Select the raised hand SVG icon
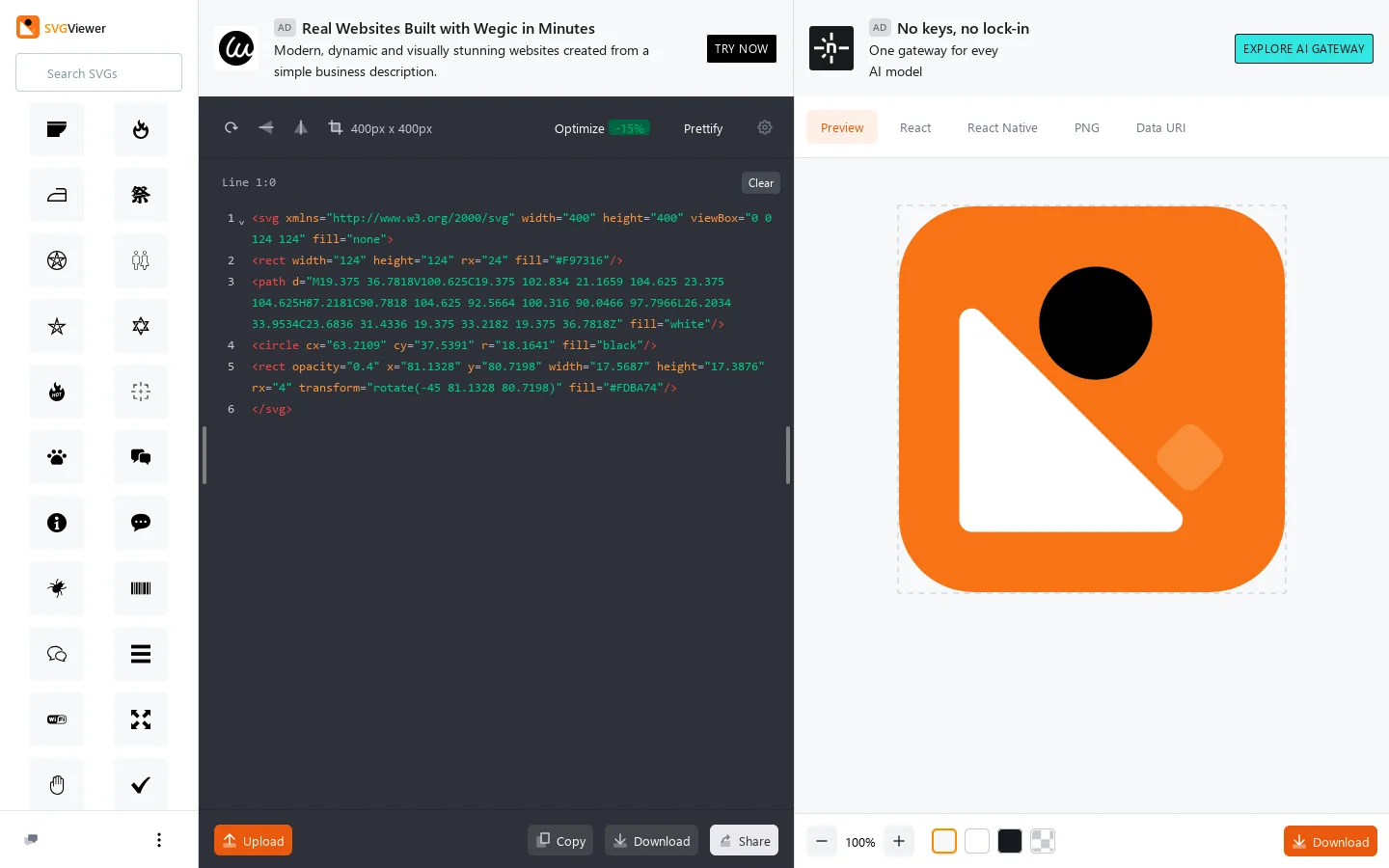Screen dimensions: 1389x868 [57, 785]
